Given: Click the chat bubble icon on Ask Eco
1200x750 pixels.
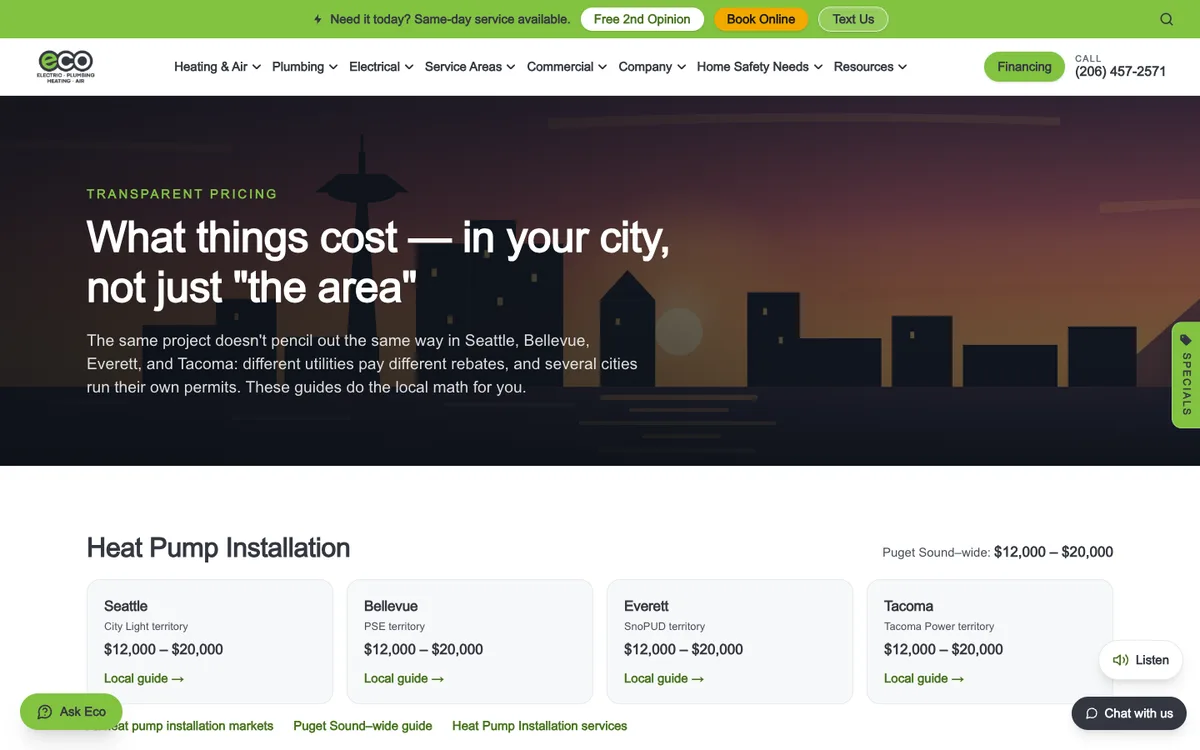Looking at the screenshot, I should click(x=45, y=712).
